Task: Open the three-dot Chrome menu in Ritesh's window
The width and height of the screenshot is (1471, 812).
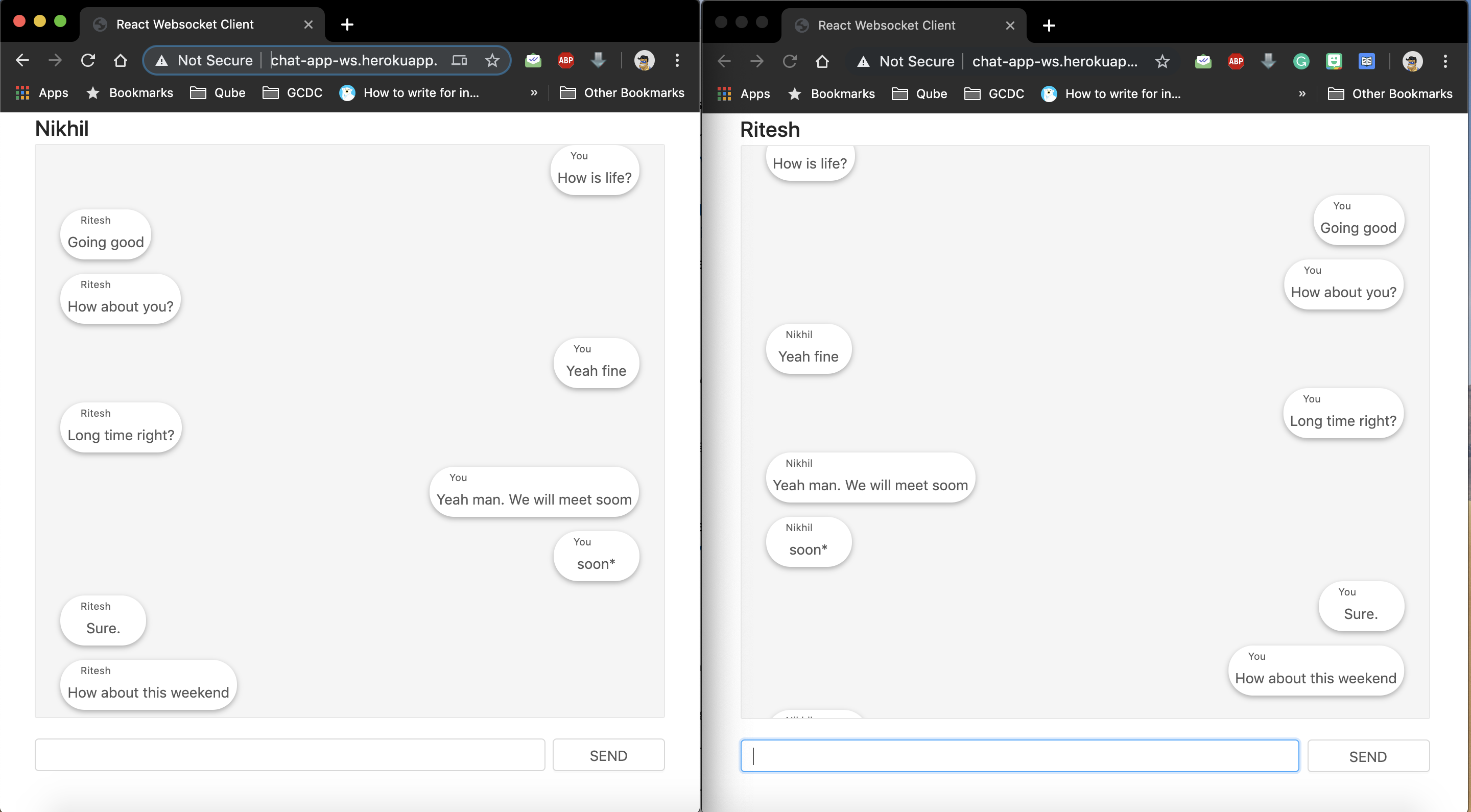Action: [x=1446, y=61]
